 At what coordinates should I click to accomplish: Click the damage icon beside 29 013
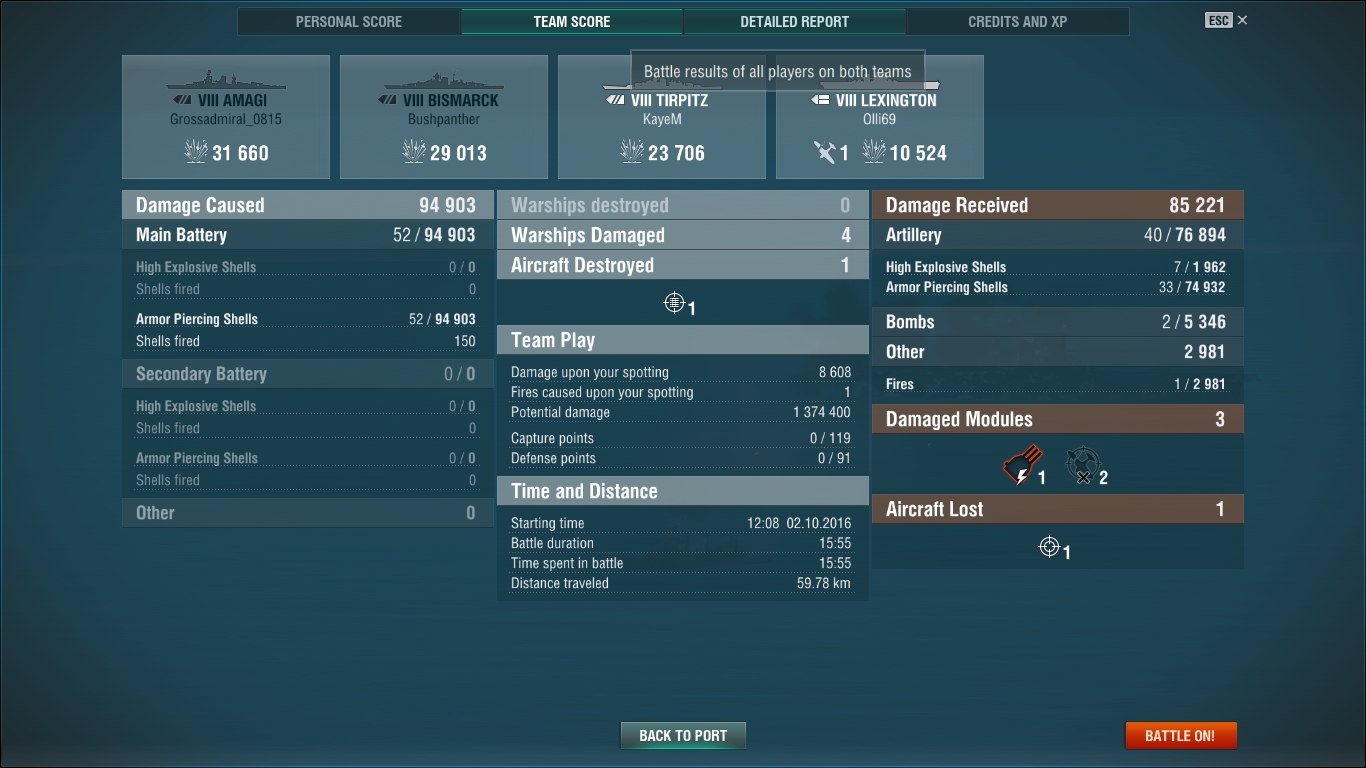414,152
